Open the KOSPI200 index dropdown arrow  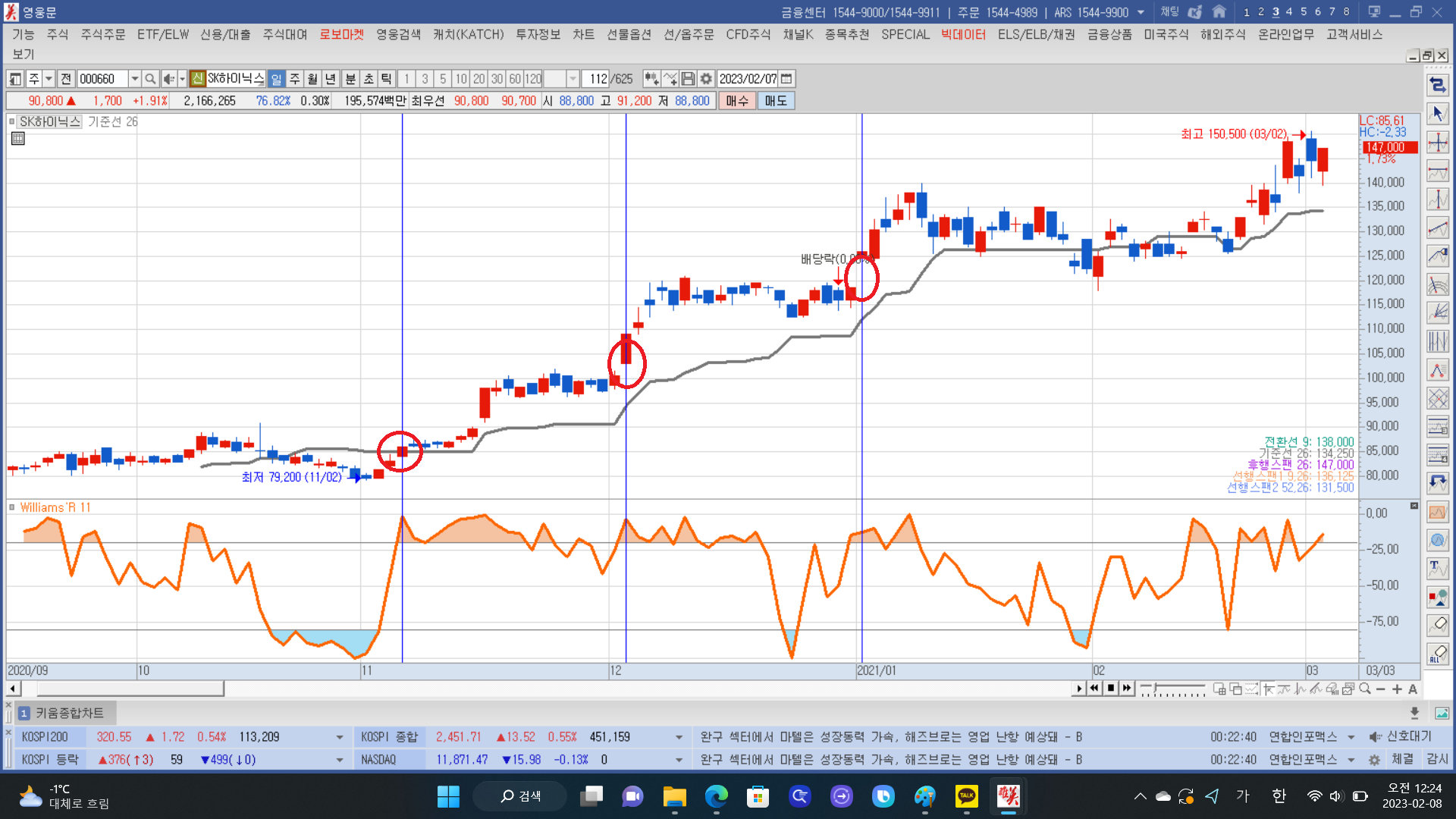[x=339, y=737]
